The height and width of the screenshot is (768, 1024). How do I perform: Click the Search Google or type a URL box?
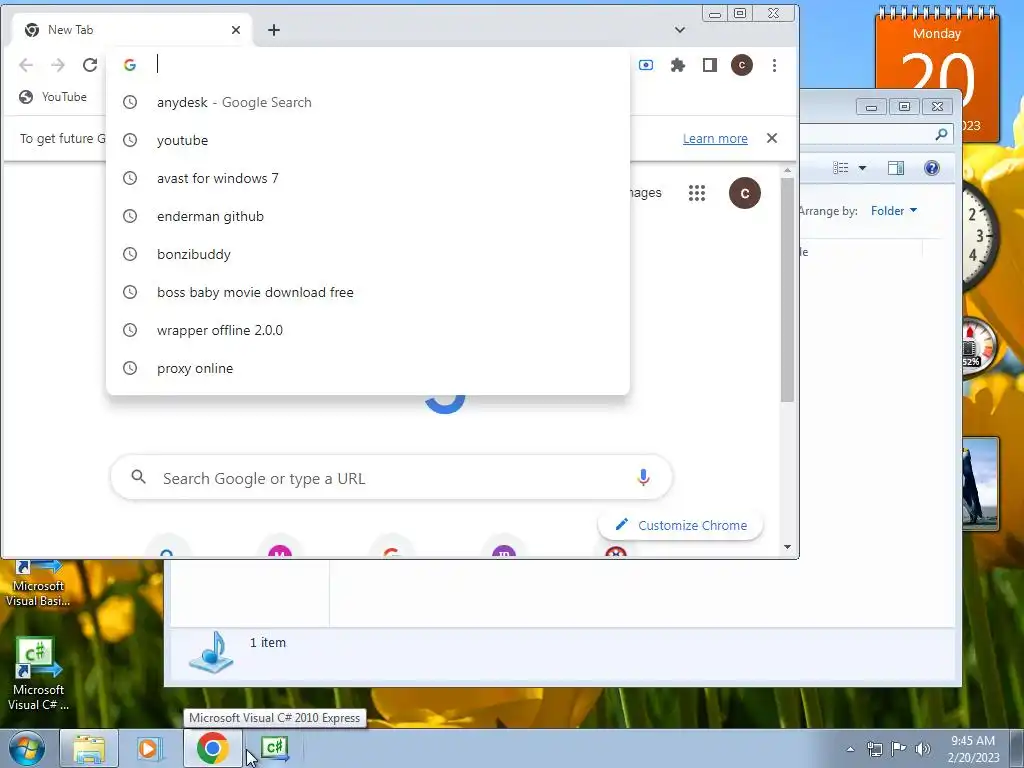point(391,478)
